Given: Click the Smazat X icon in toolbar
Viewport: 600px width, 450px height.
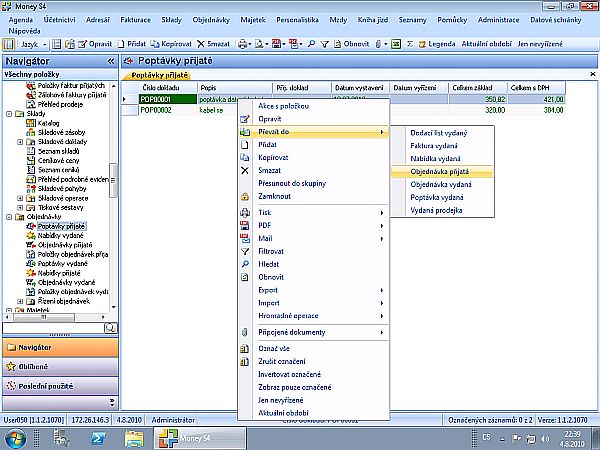Looking at the screenshot, I should [201, 44].
